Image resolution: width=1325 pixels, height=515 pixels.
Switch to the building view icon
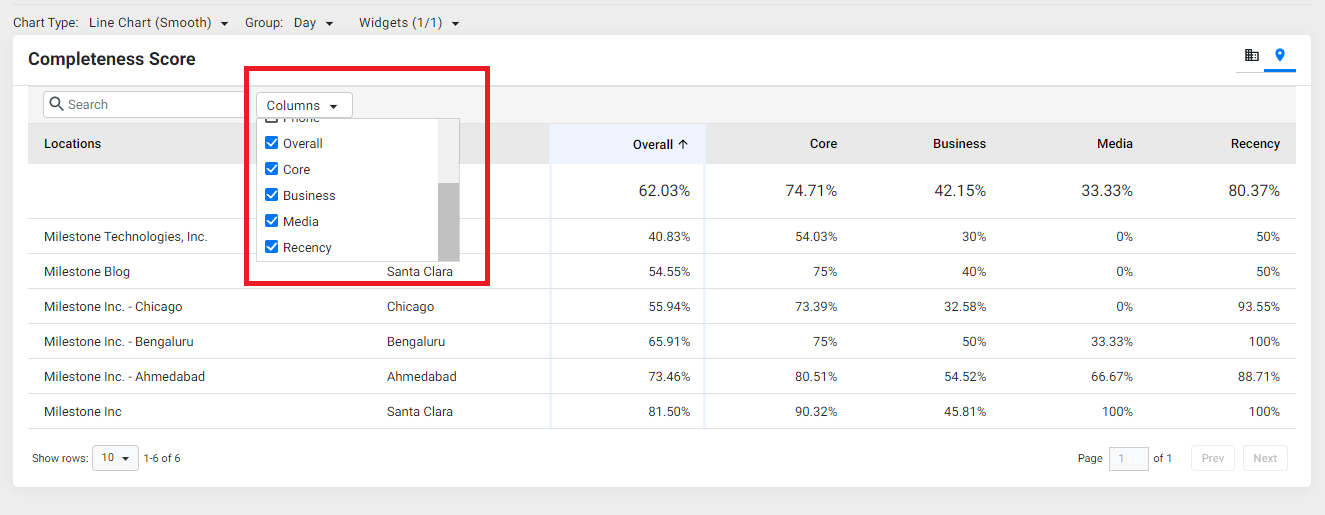[x=1251, y=55]
